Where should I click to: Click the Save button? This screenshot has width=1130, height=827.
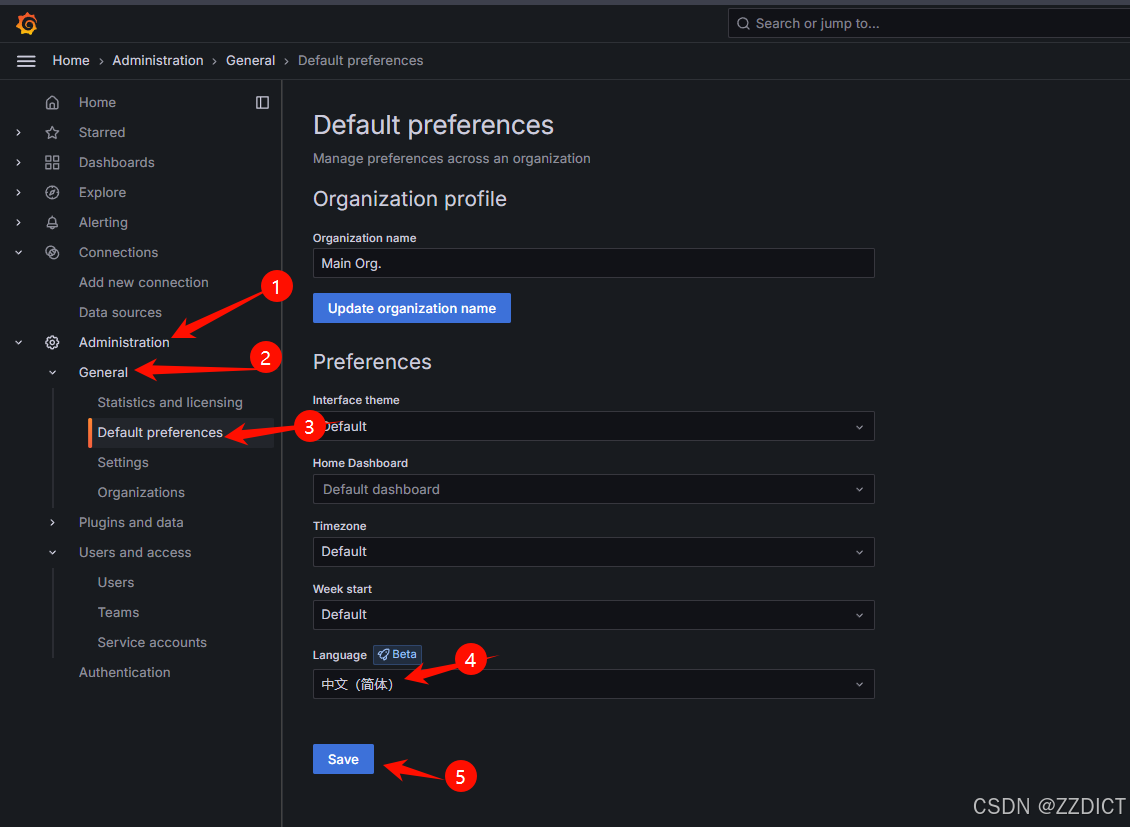(x=343, y=759)
